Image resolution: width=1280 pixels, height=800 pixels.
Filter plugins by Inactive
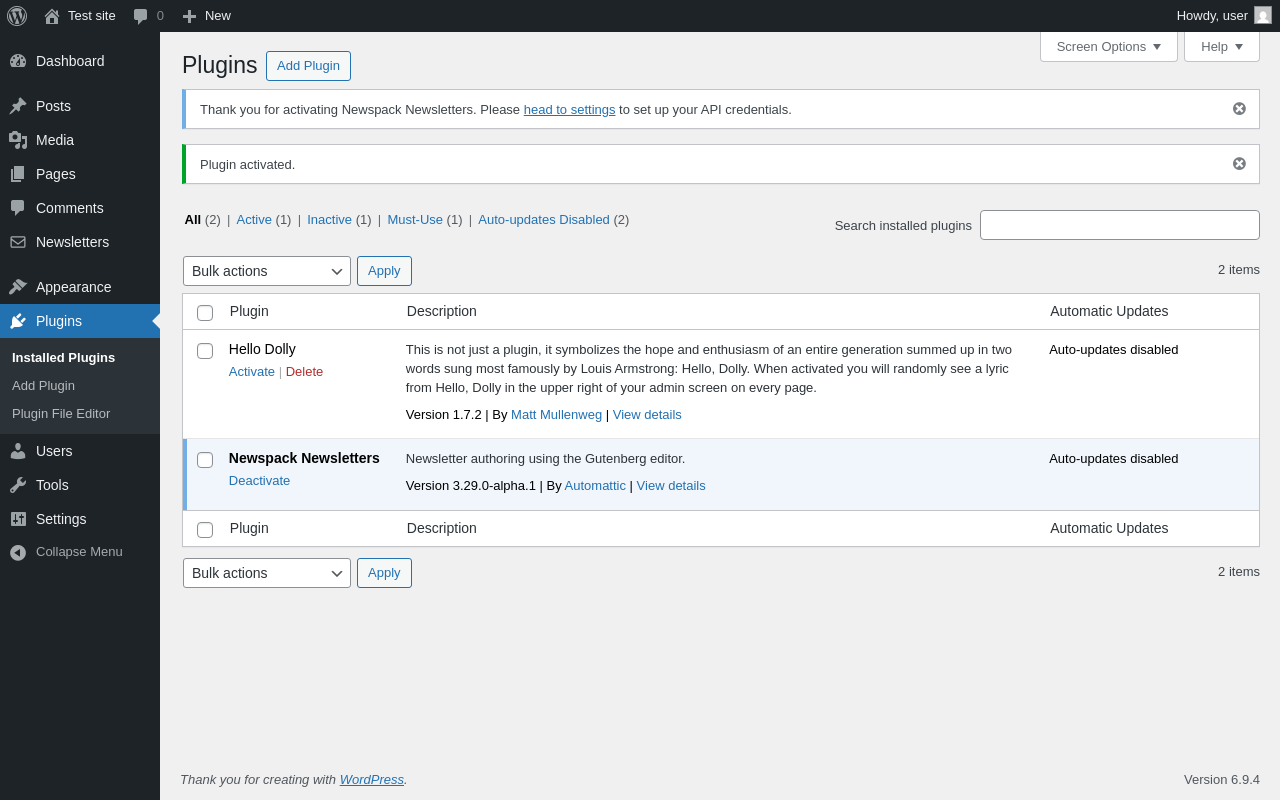point(329,219)
